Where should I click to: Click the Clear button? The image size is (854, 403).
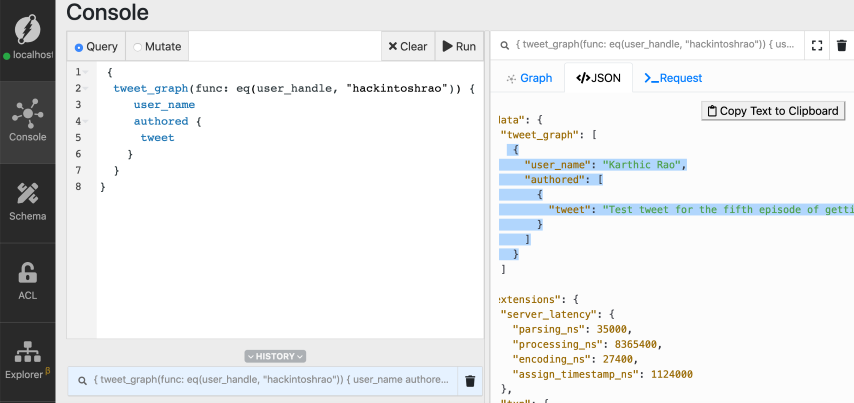pyautogui.click(x=407, y=46)
